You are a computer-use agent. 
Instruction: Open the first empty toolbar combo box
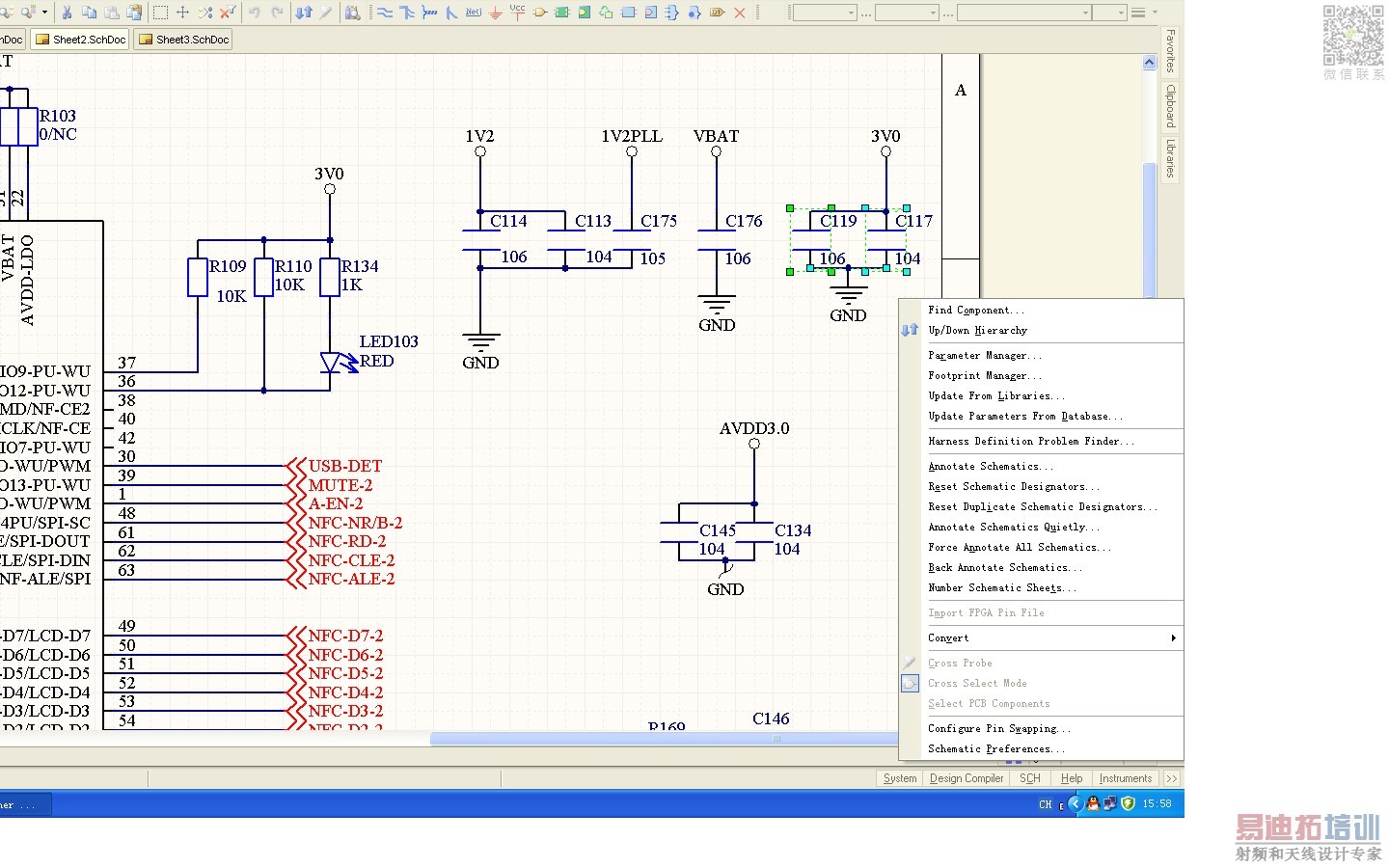click(824, 13)
